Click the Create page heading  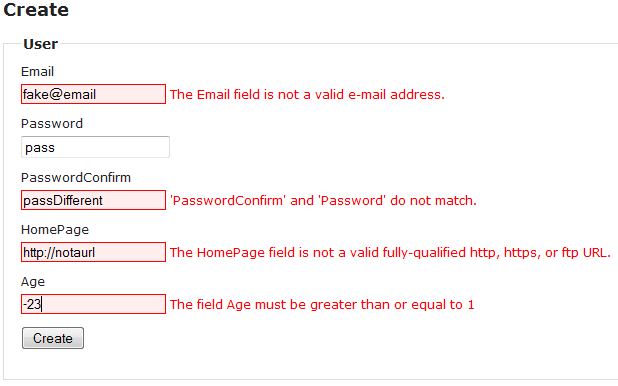(36, 9)
